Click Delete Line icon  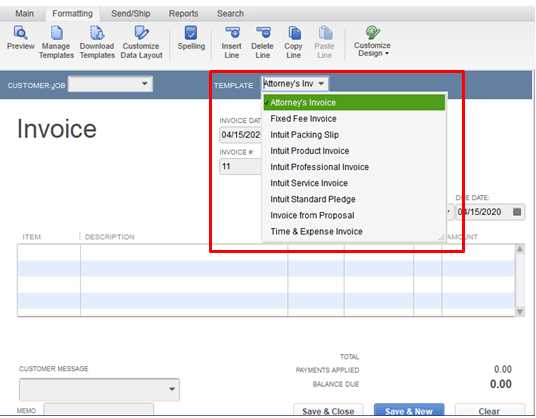click(263, 33)
